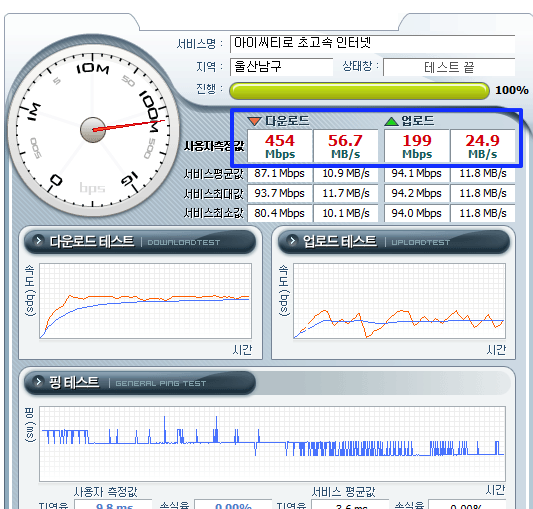Viewport: 533px width, 509px height.
Task: Click the 93.7 Mbps maximum download cell
Action: point(279,193)
